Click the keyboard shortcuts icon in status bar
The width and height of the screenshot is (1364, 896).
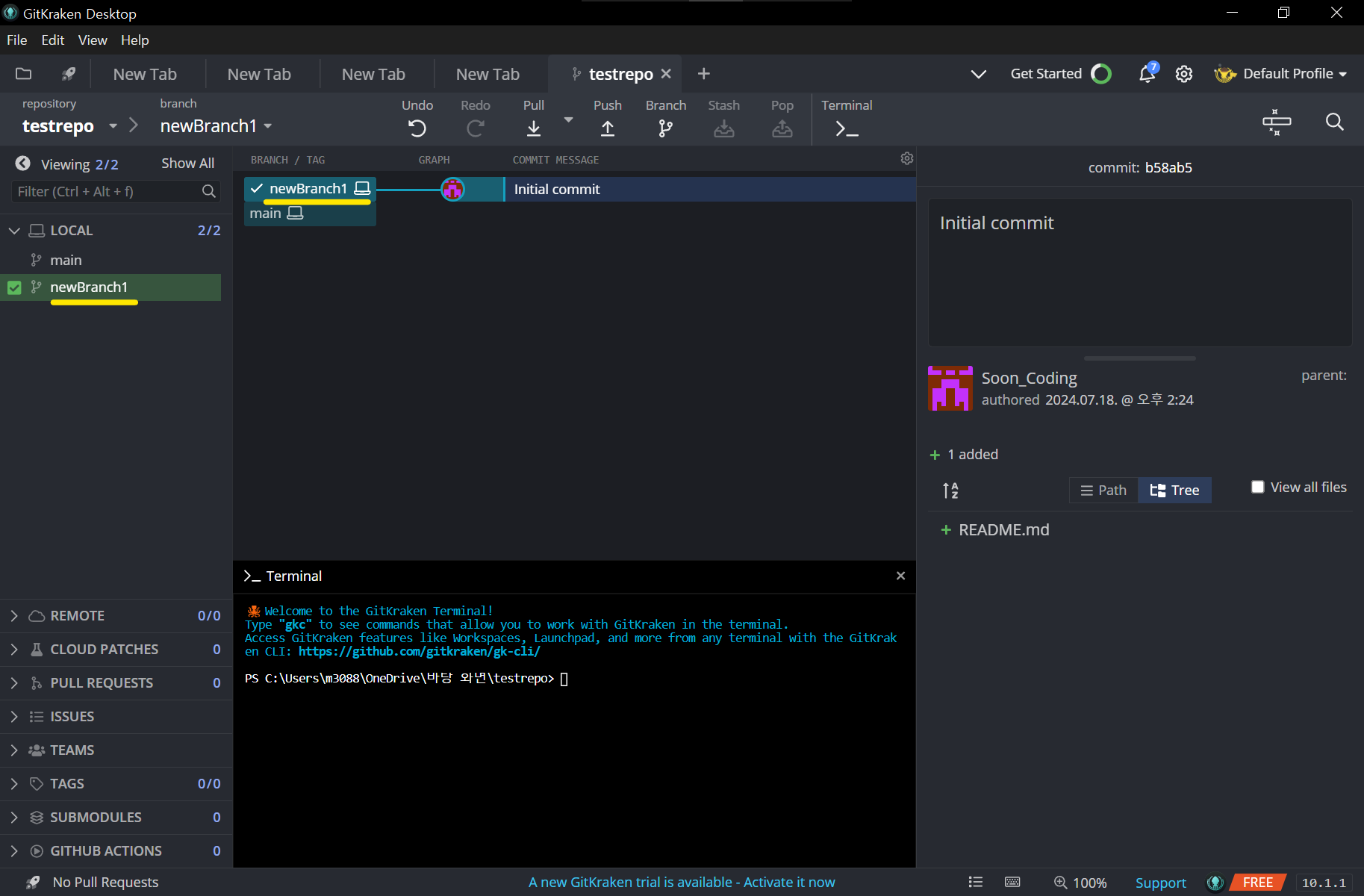tap(1012, 882)
